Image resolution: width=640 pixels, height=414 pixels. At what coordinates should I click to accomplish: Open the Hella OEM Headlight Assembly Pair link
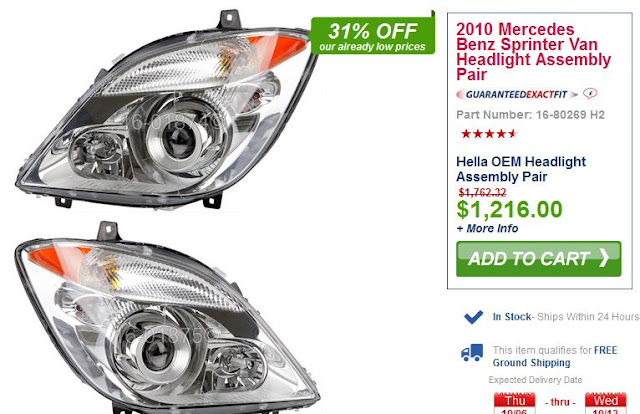521,169
